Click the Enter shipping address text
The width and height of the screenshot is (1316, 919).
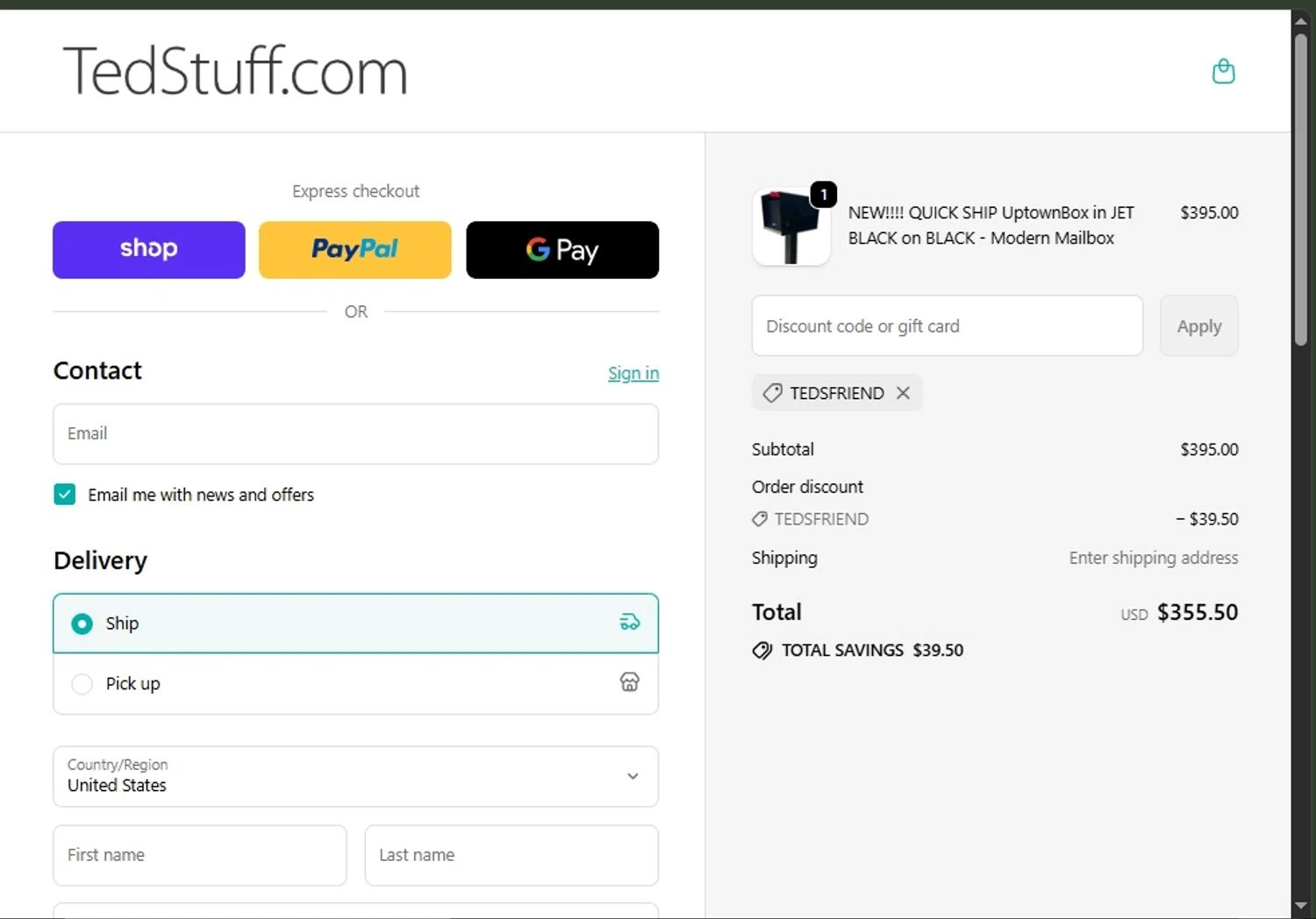(x=1154, y=558)
